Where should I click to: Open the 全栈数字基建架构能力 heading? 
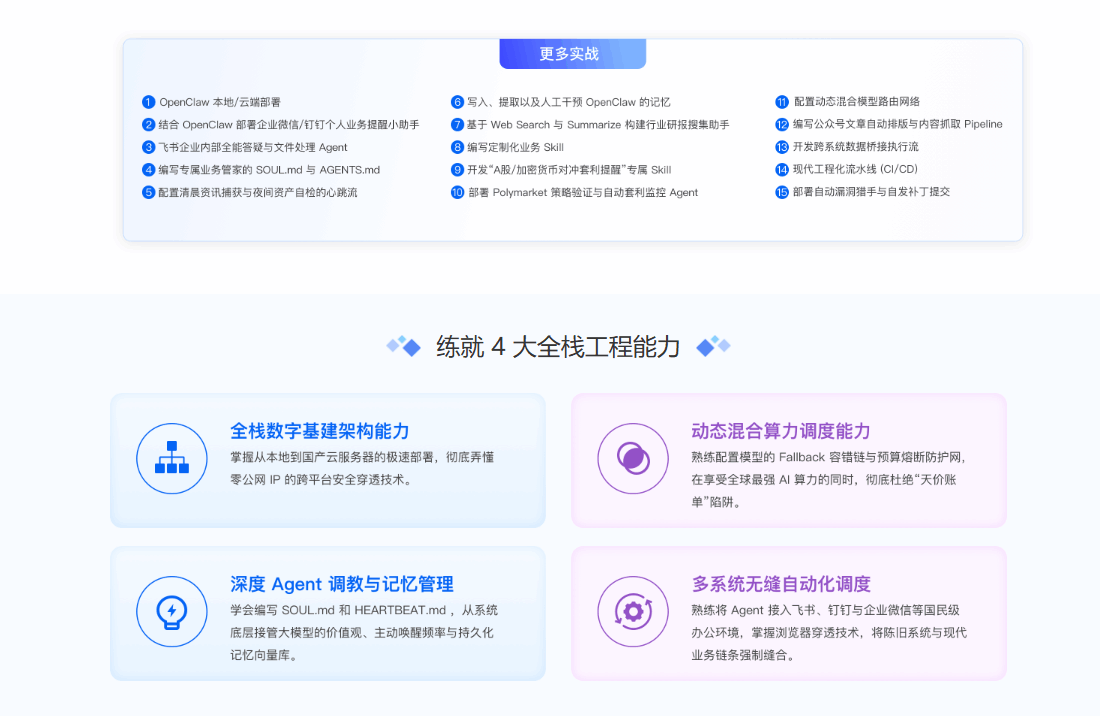(320, 431)
